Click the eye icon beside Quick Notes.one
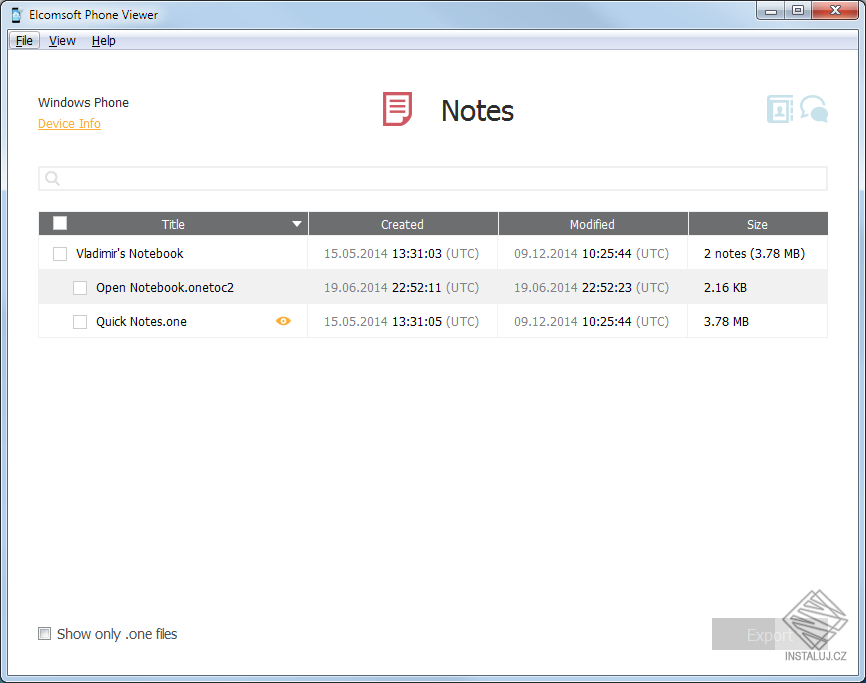This screenshot has height=683, width=866. click(x=283, y=321)
